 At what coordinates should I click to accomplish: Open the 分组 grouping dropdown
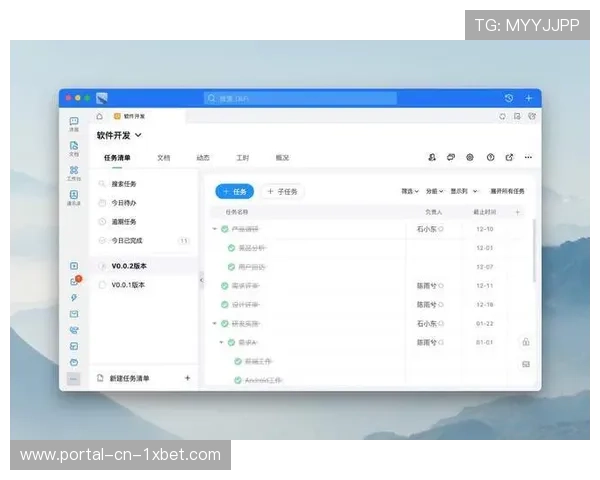coord(435,191)
